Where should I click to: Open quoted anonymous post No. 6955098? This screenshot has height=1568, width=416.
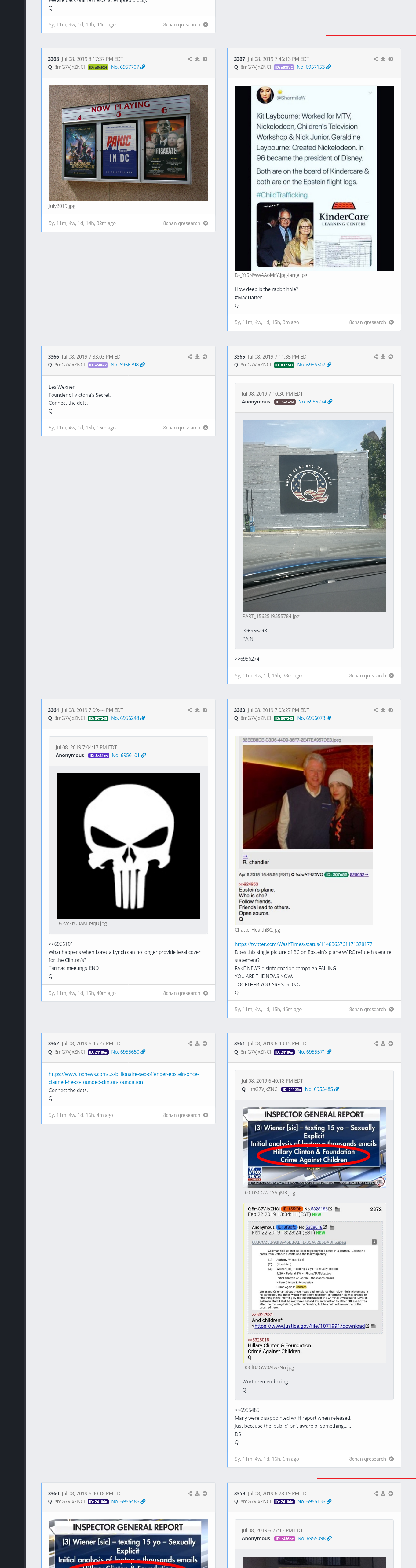coord(314,1539)
